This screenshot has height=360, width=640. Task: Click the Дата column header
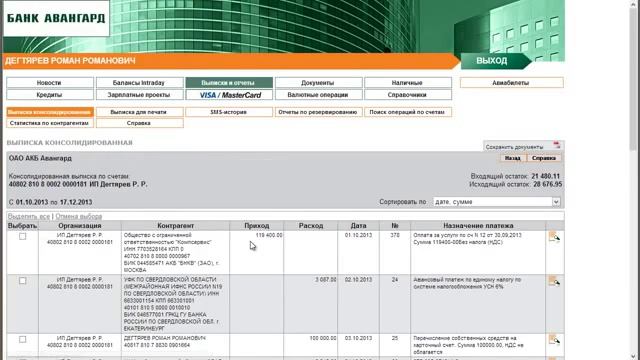click(358, 225)
